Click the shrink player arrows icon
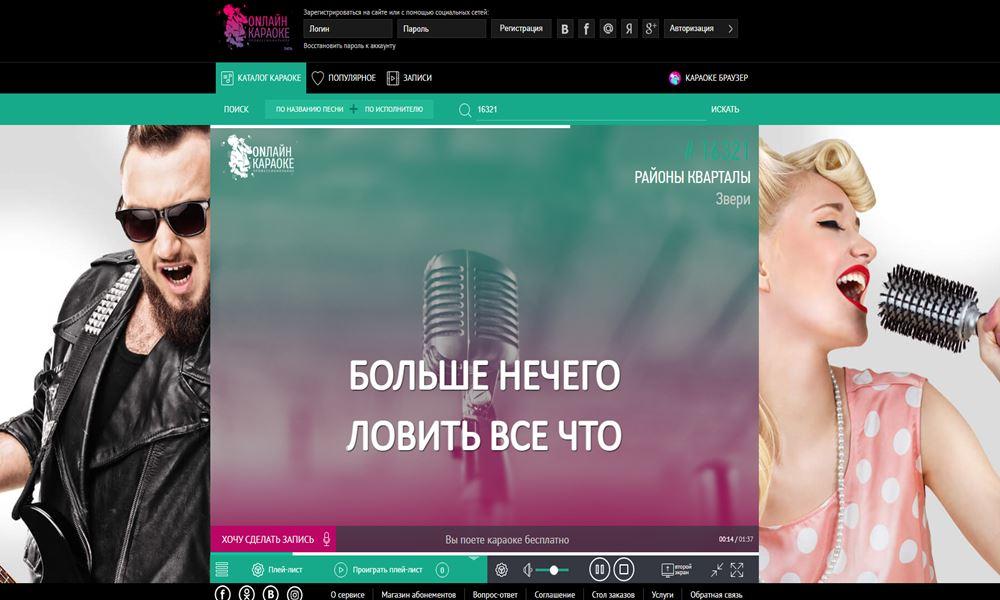 coord(716,570)
